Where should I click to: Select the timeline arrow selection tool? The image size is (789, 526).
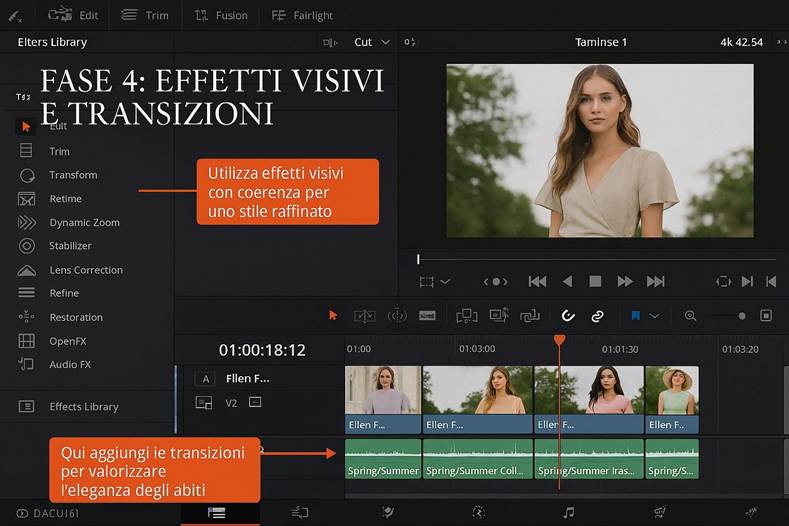coord(333,316)
